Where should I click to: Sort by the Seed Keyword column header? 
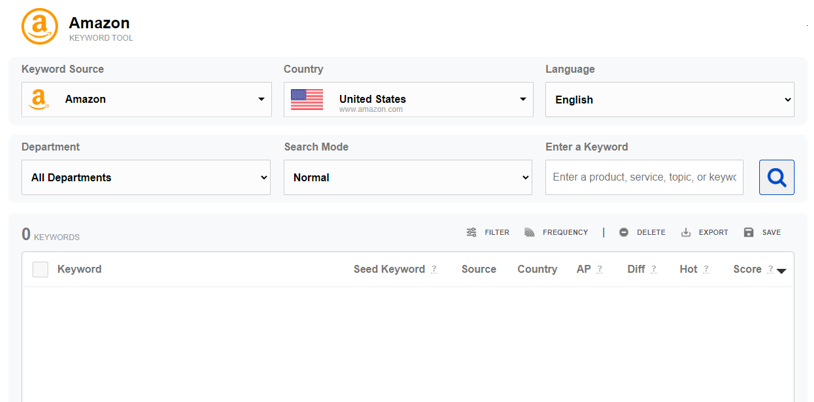coord(389,269)
